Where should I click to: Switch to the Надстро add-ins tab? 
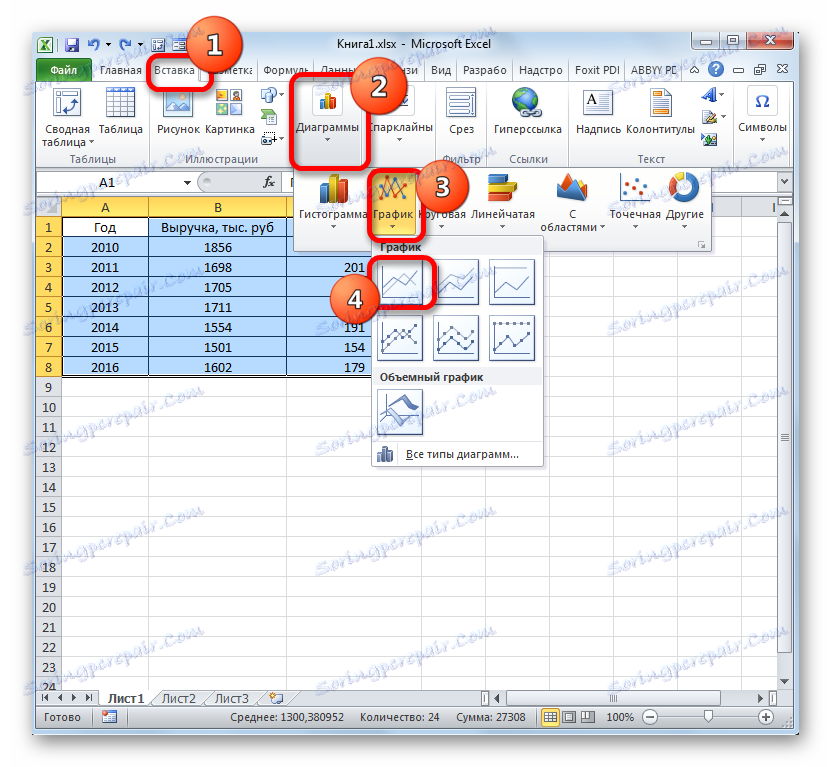pyautogui.click(x=541, y=70)
